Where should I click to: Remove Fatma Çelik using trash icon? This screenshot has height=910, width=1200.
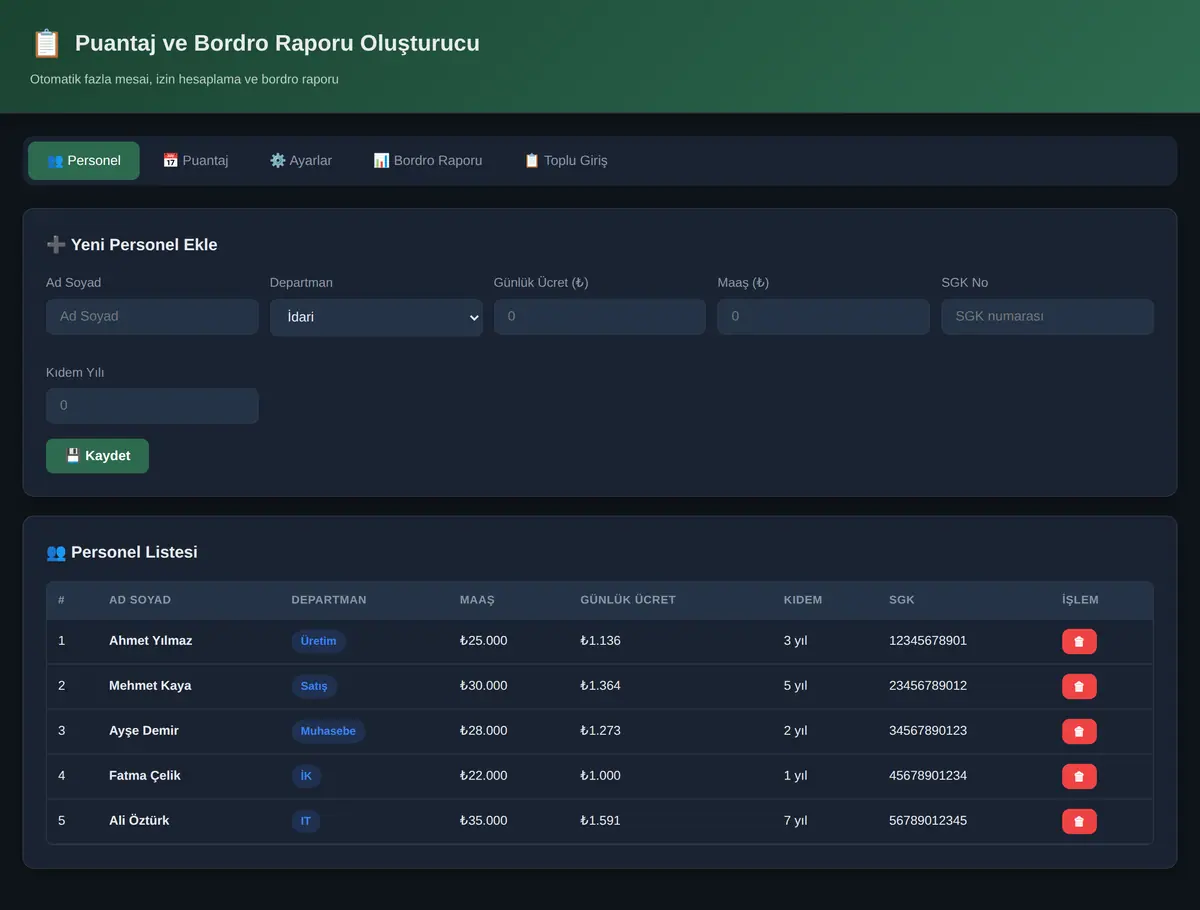[x=1079, y=776]
